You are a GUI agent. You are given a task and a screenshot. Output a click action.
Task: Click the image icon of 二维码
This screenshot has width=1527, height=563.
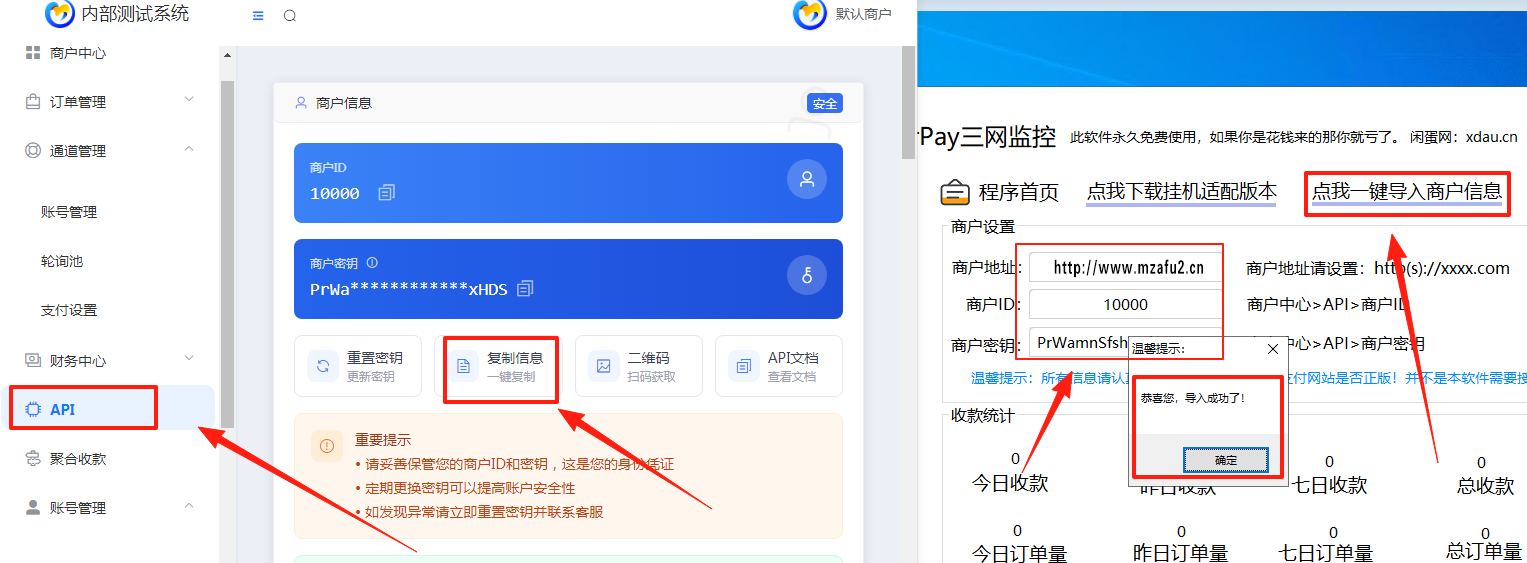tap(604, 366)
